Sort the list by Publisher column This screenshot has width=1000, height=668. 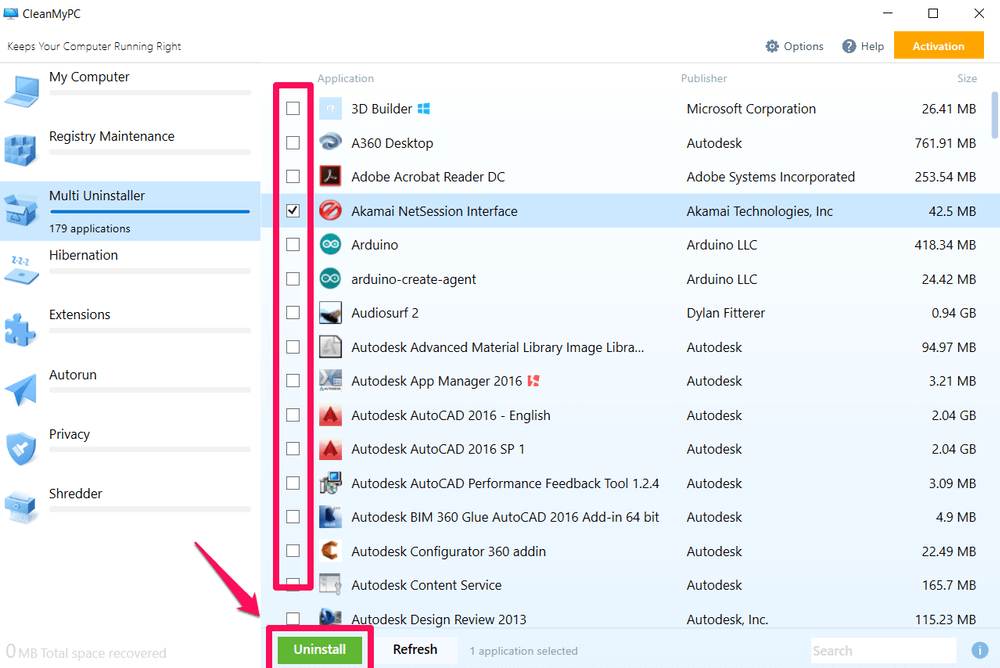tap(703, 78)
